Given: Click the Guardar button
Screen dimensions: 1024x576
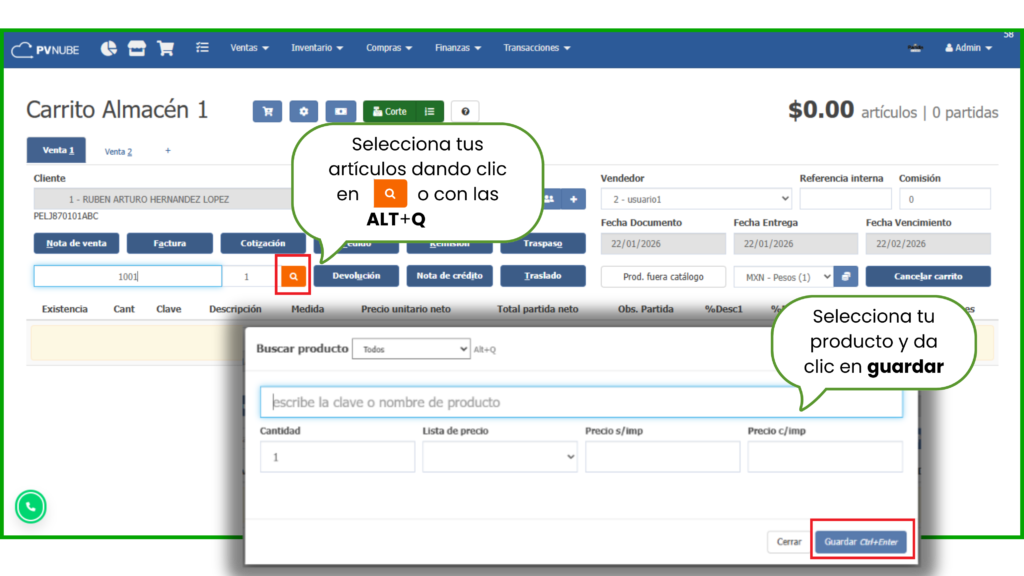Looking at the screenshot, I should (861, 542).
